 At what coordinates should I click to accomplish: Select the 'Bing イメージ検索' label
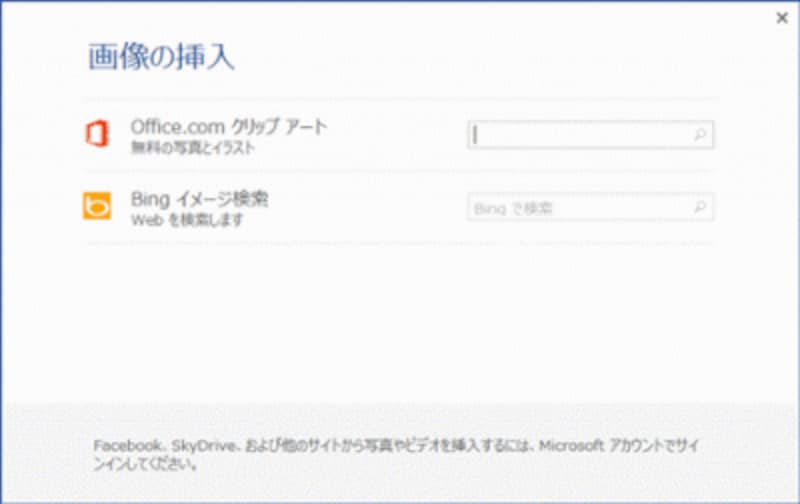[x=199, y=199]
